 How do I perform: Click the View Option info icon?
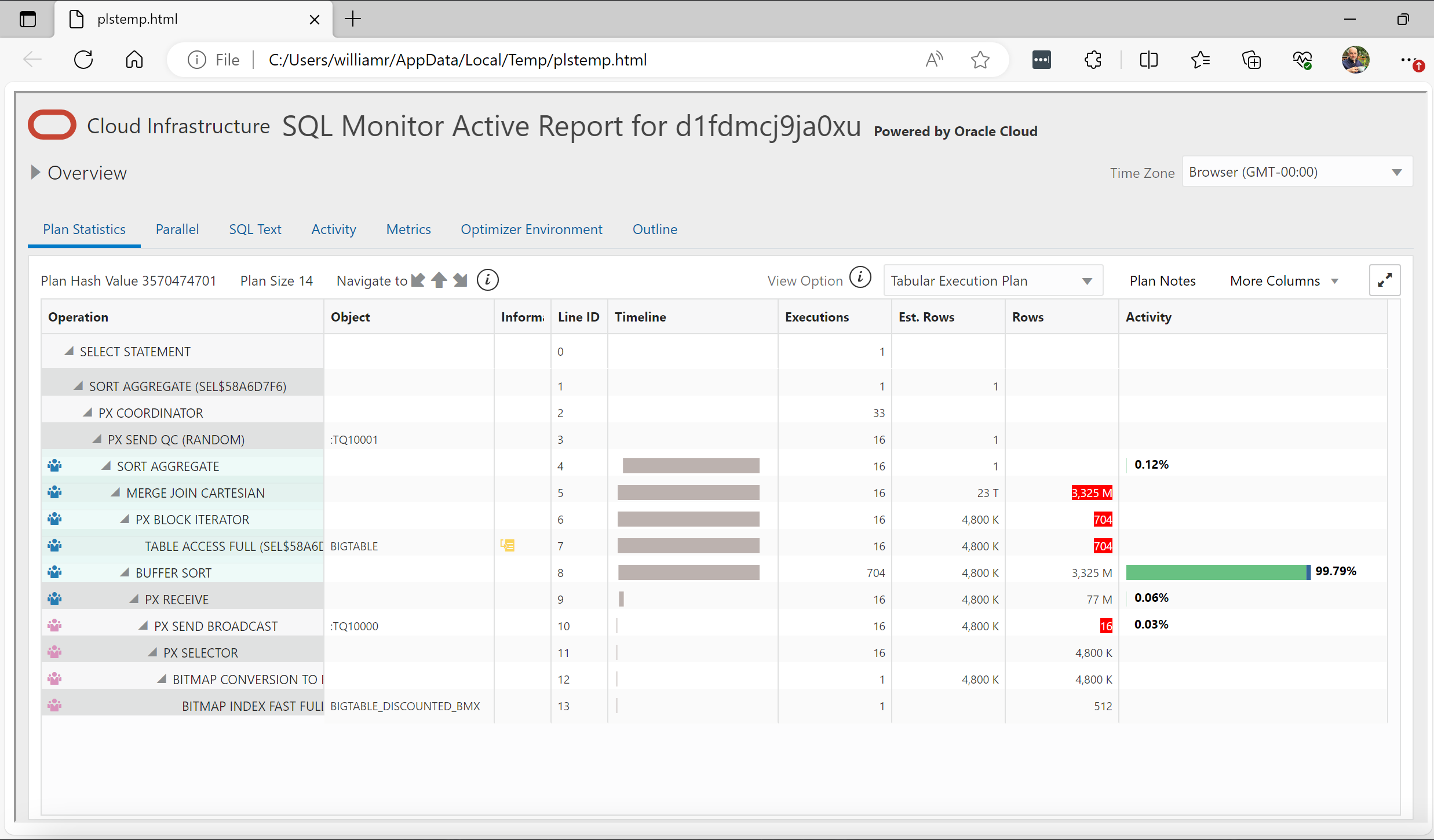point(860,277)
